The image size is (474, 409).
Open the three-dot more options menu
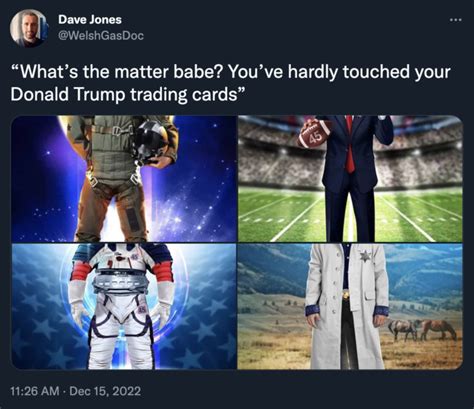click(455, 20)
